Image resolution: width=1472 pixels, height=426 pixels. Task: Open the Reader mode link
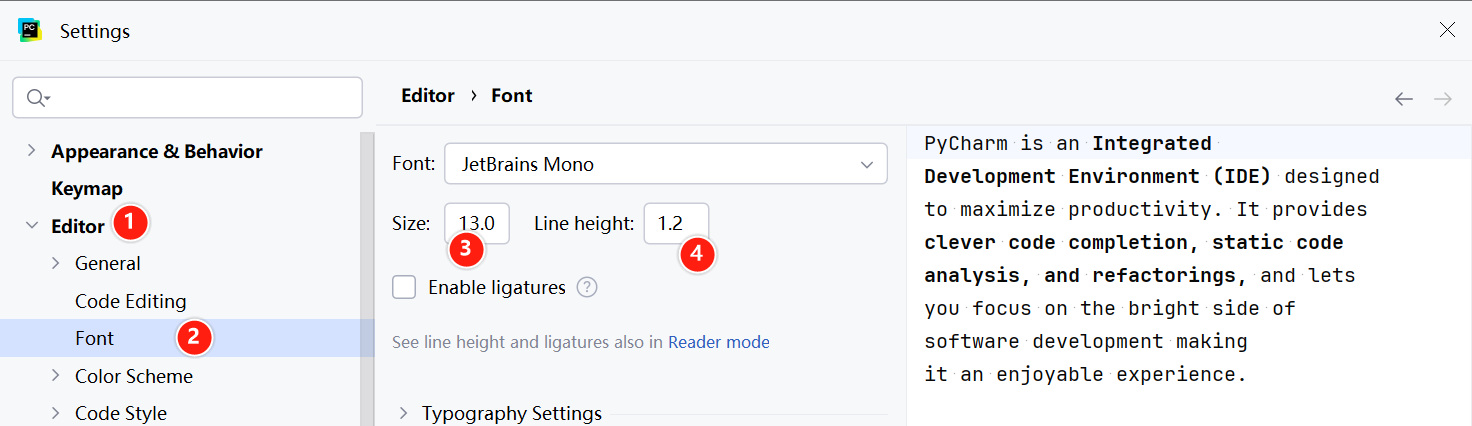pos(719,342)
